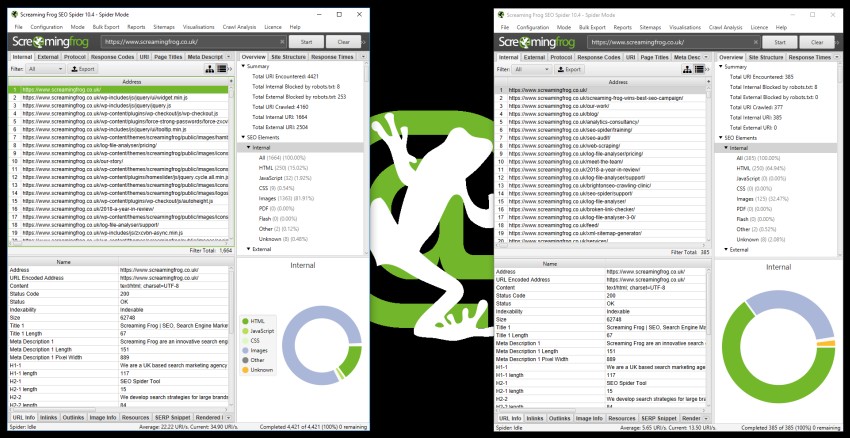
Task: Select row 10 our-story URL in left window
Action: (118, 161)
